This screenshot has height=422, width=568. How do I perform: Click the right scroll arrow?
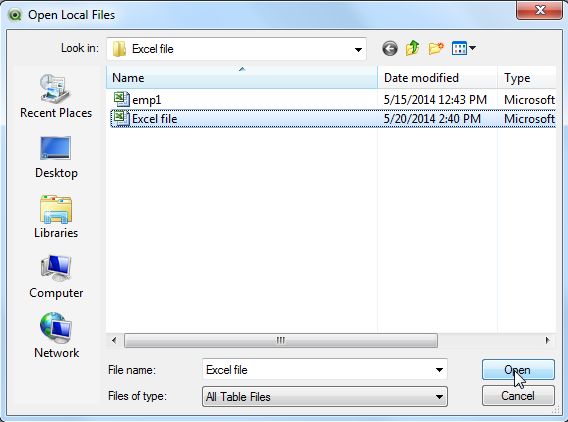547,340
